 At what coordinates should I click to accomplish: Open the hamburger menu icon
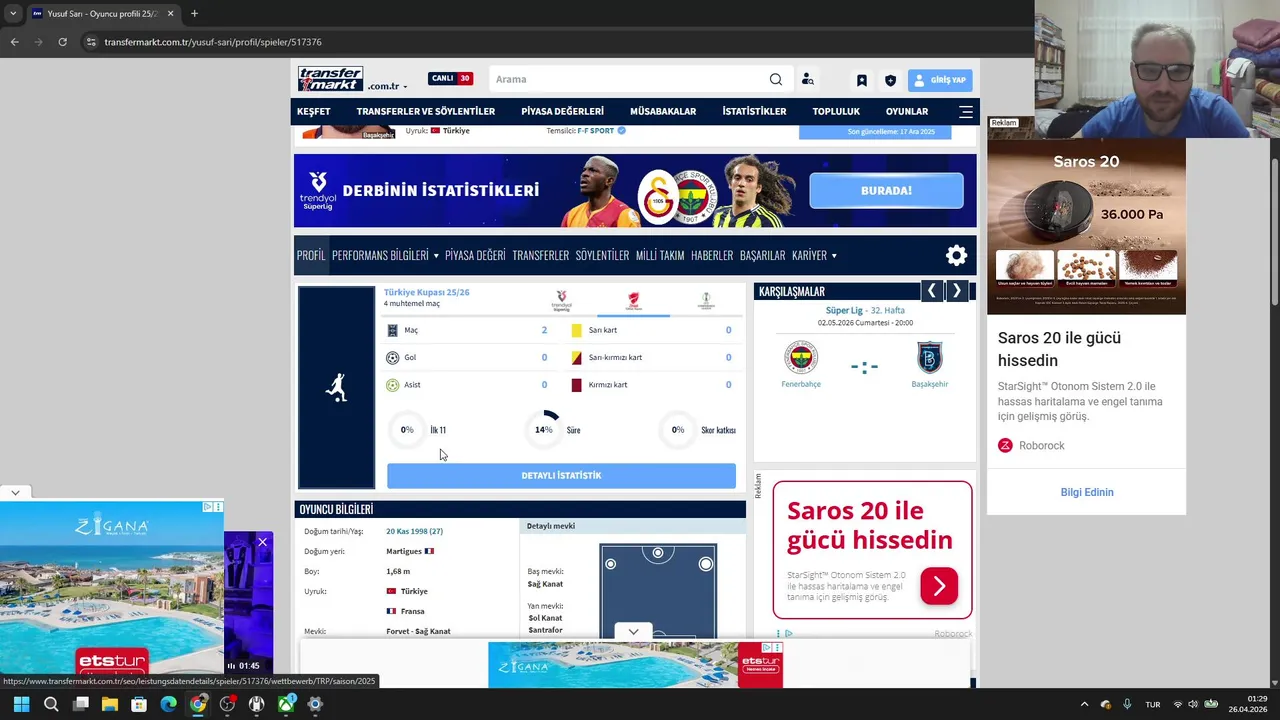click(x=966, y=111)
